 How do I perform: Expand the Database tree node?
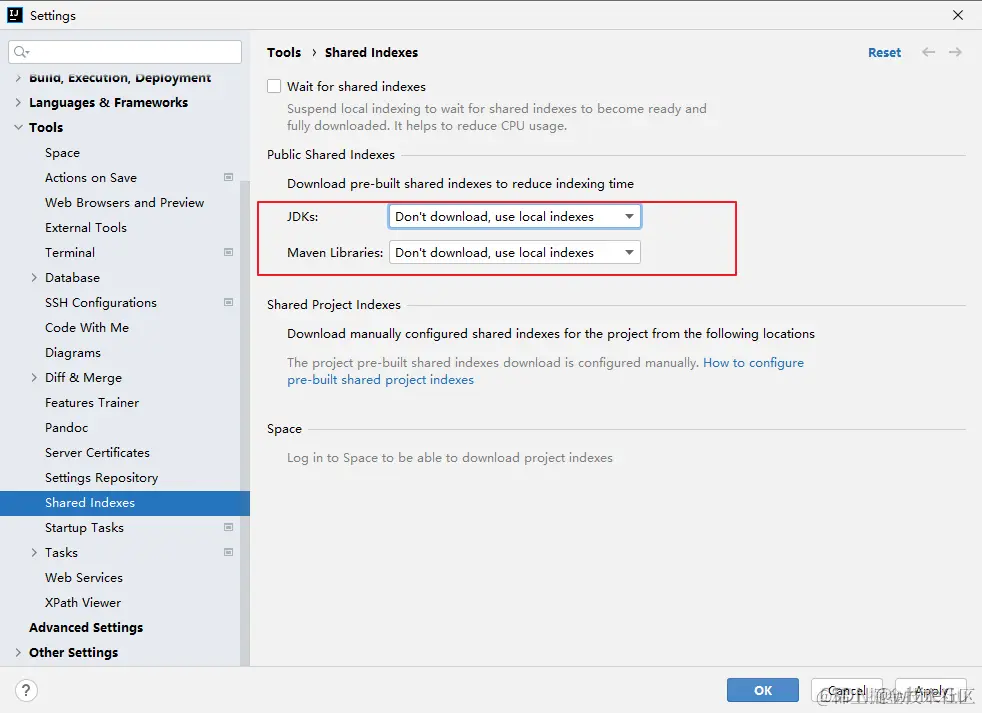pyautogui.click(x=34, y=277)
